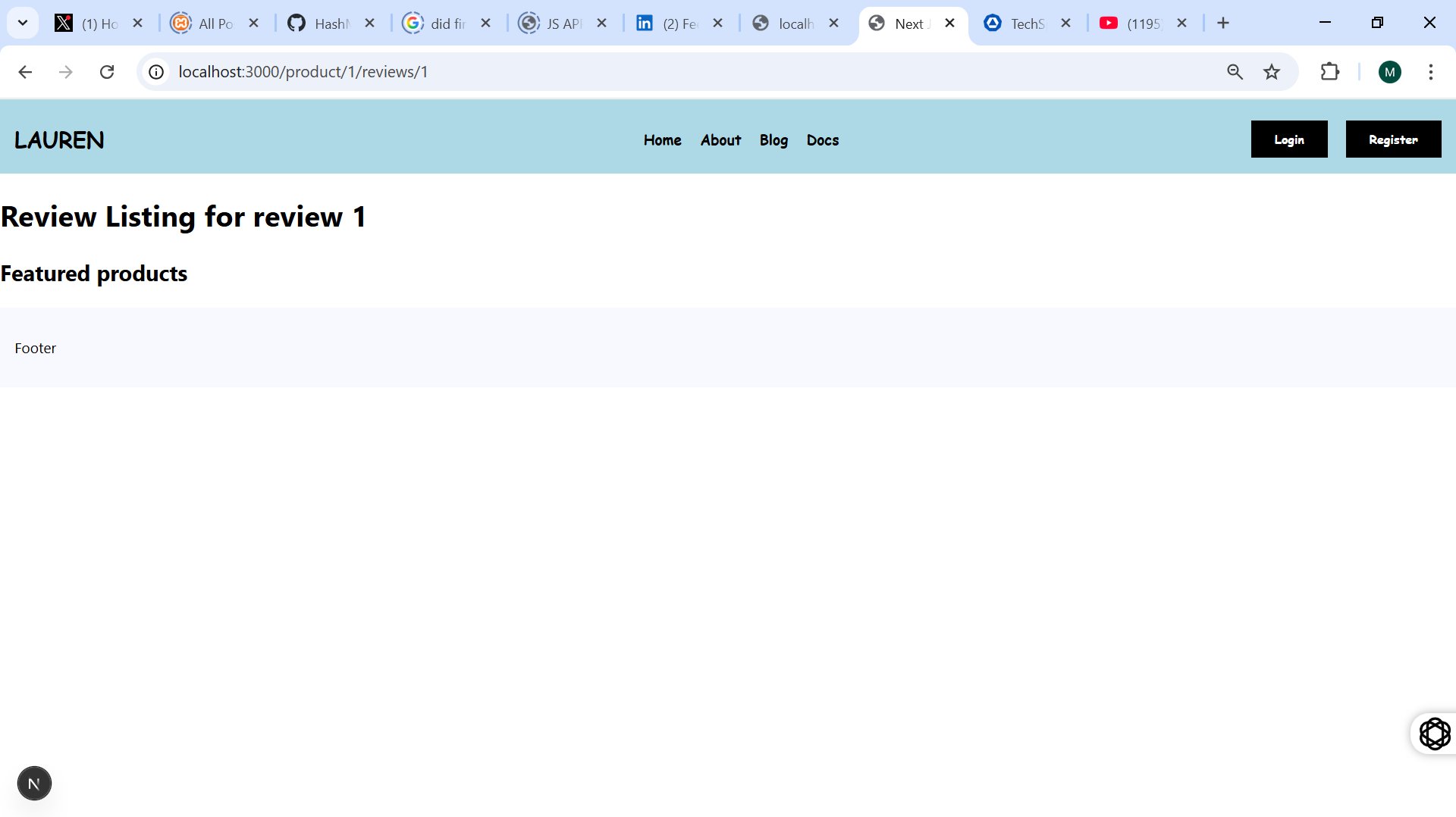Image resolution: width=1456 pixels, height=817 pixels.
Task: Open a new browser tab
Action: coord(1223,23)
